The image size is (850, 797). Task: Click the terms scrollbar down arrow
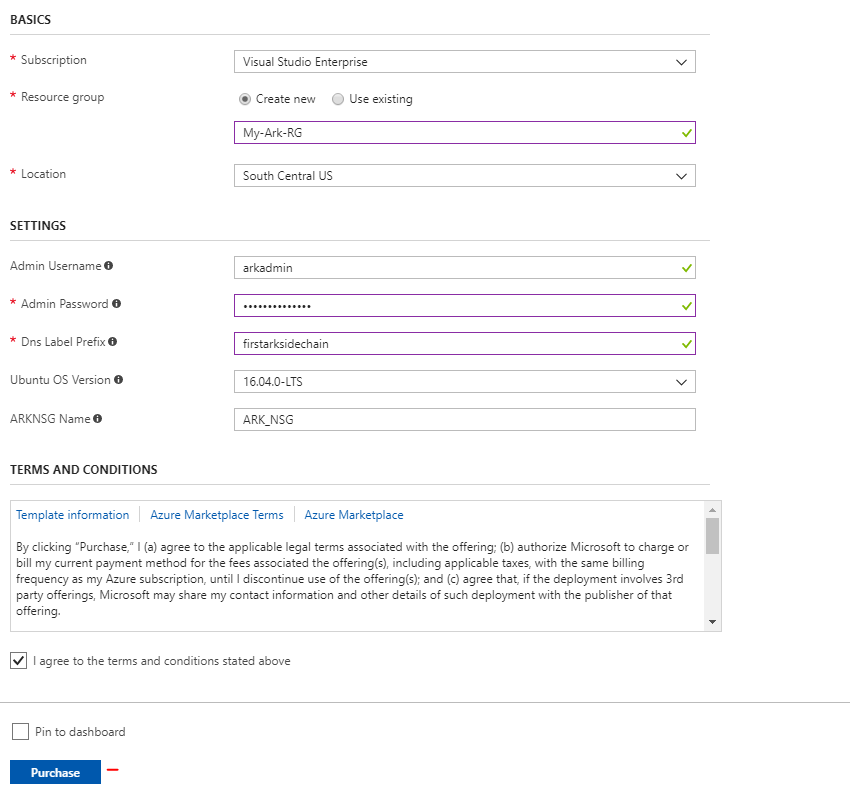point(712,622)
